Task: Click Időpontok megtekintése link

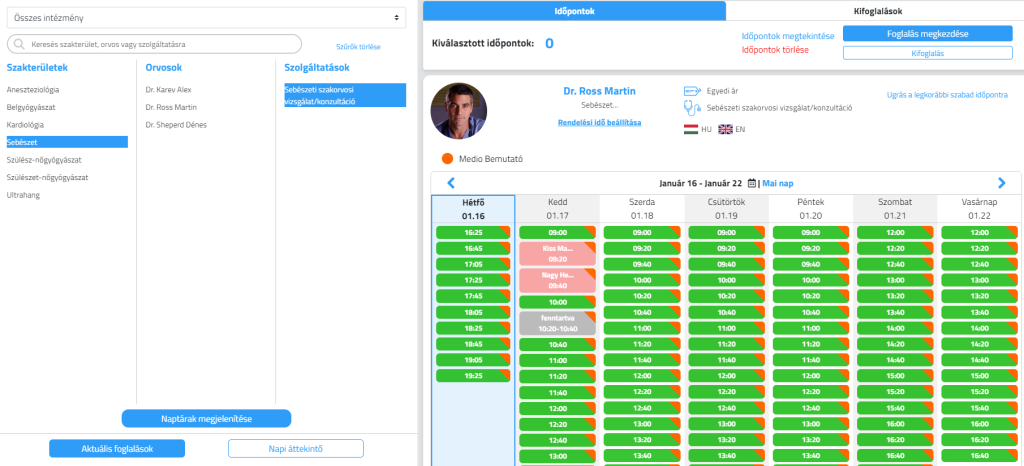Action: [x=788, y=36]
